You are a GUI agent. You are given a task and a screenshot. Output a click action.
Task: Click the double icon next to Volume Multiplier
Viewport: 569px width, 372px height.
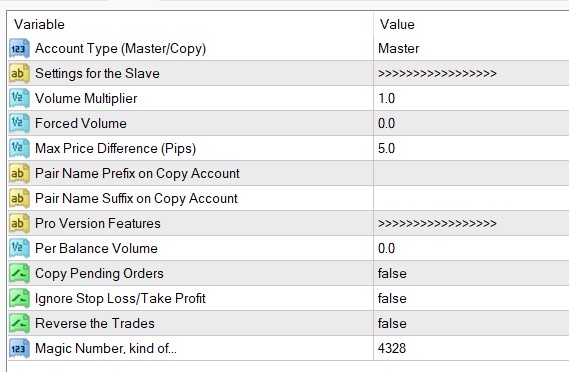[19, 99]
